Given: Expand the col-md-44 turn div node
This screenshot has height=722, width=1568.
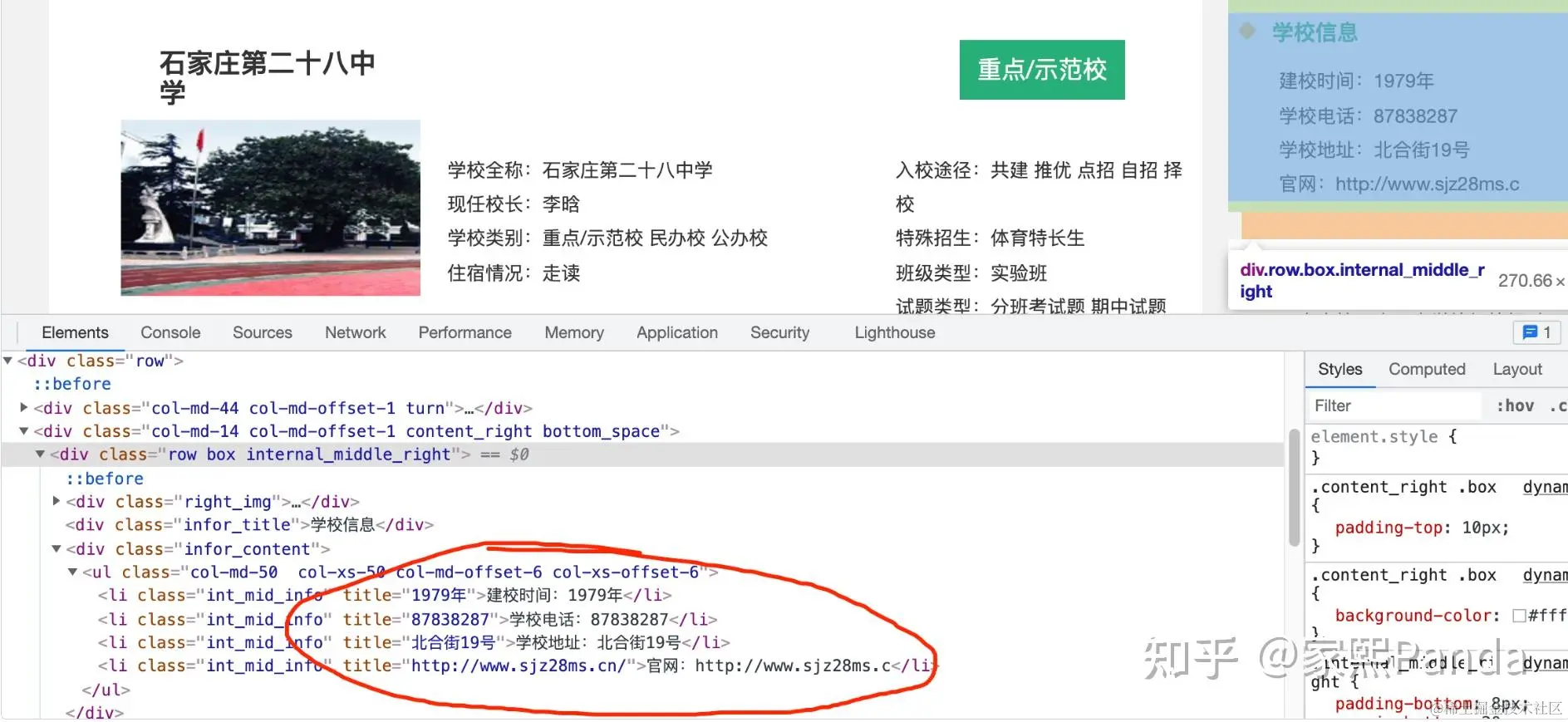Looking at the screenshot, I should click(24, 407).
